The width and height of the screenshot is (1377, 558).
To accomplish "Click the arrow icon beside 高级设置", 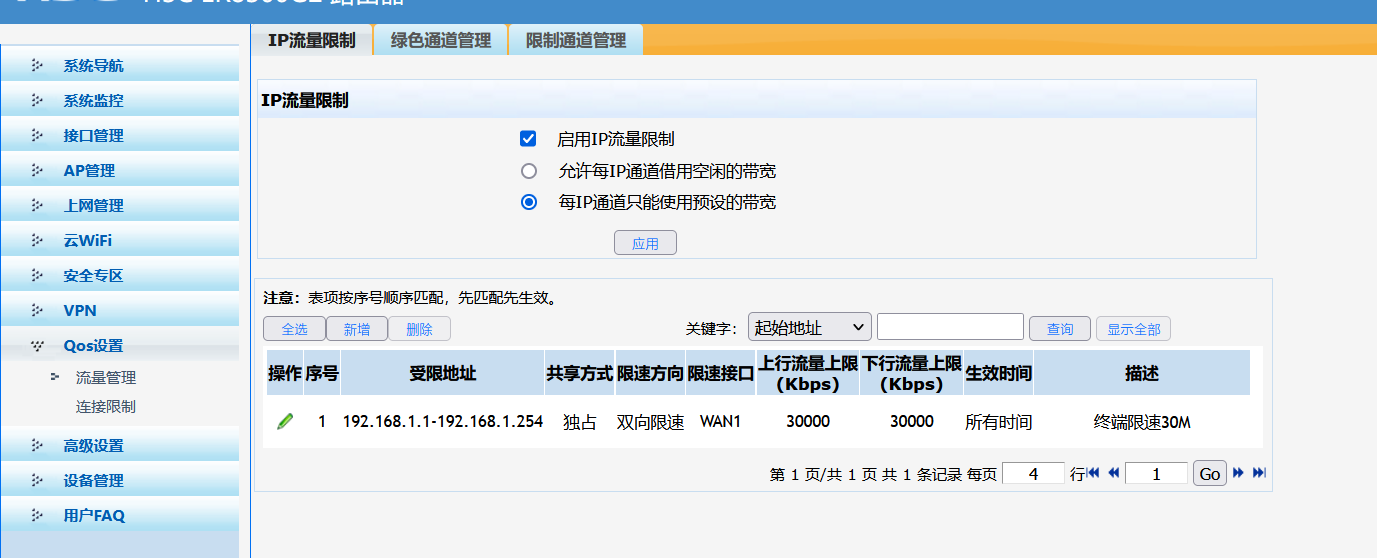I will (37, 446).
